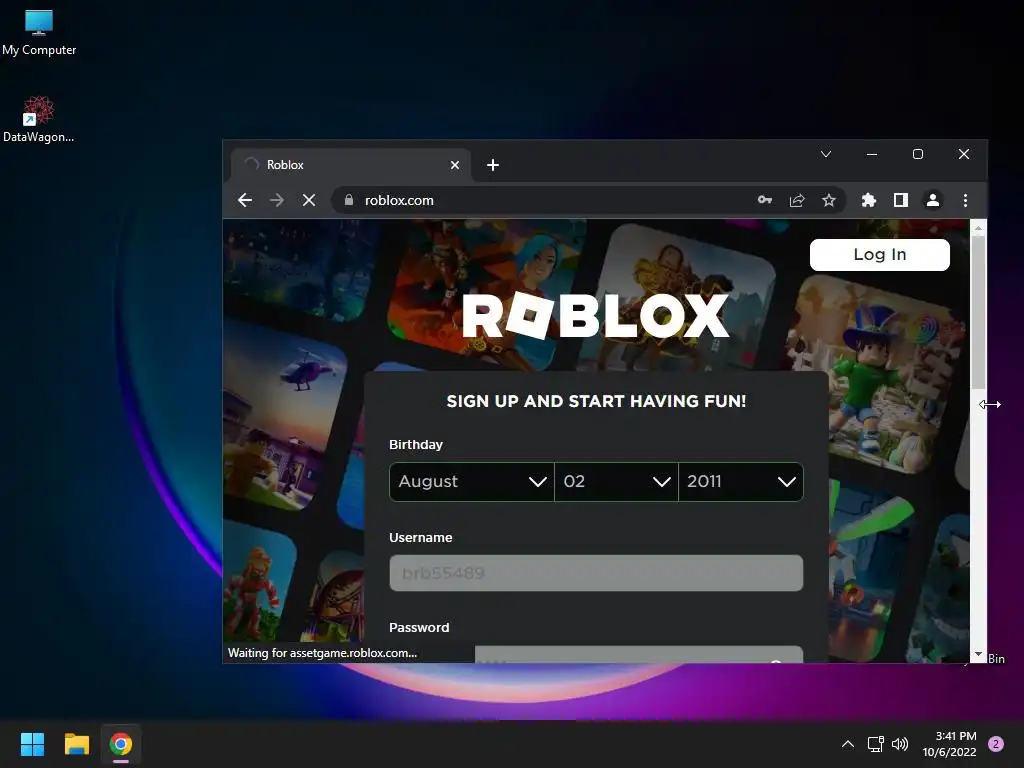Screen dimensions: 1024x768
Task: Click the Log In button
Action: (x=880, y=255)
